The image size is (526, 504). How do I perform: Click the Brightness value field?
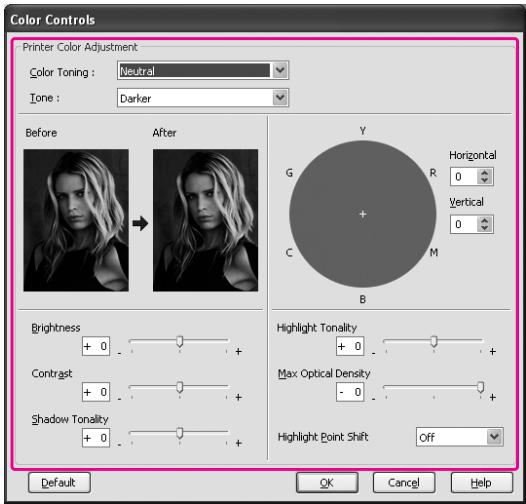coord(96,346)
